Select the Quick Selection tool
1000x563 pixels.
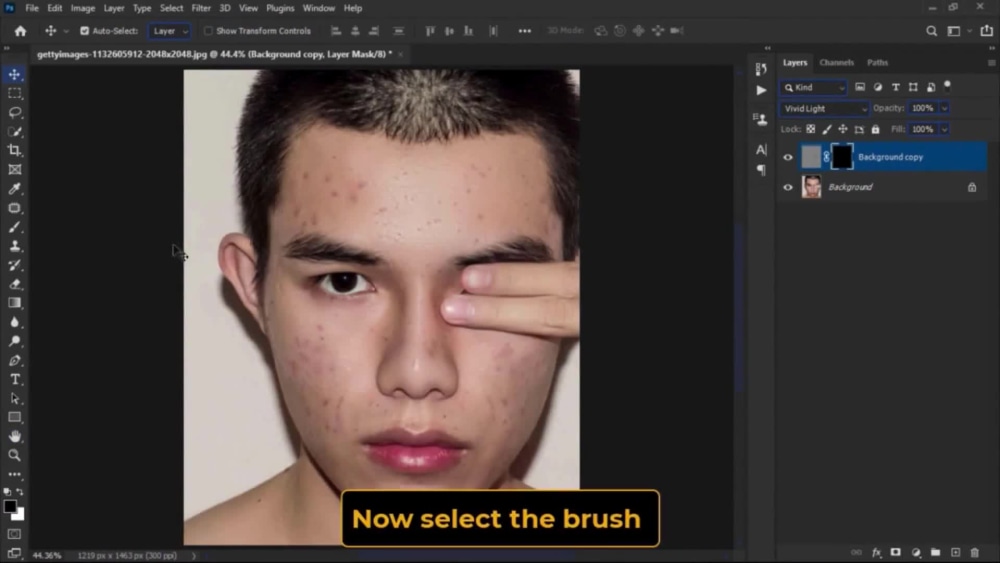(15, 131)
